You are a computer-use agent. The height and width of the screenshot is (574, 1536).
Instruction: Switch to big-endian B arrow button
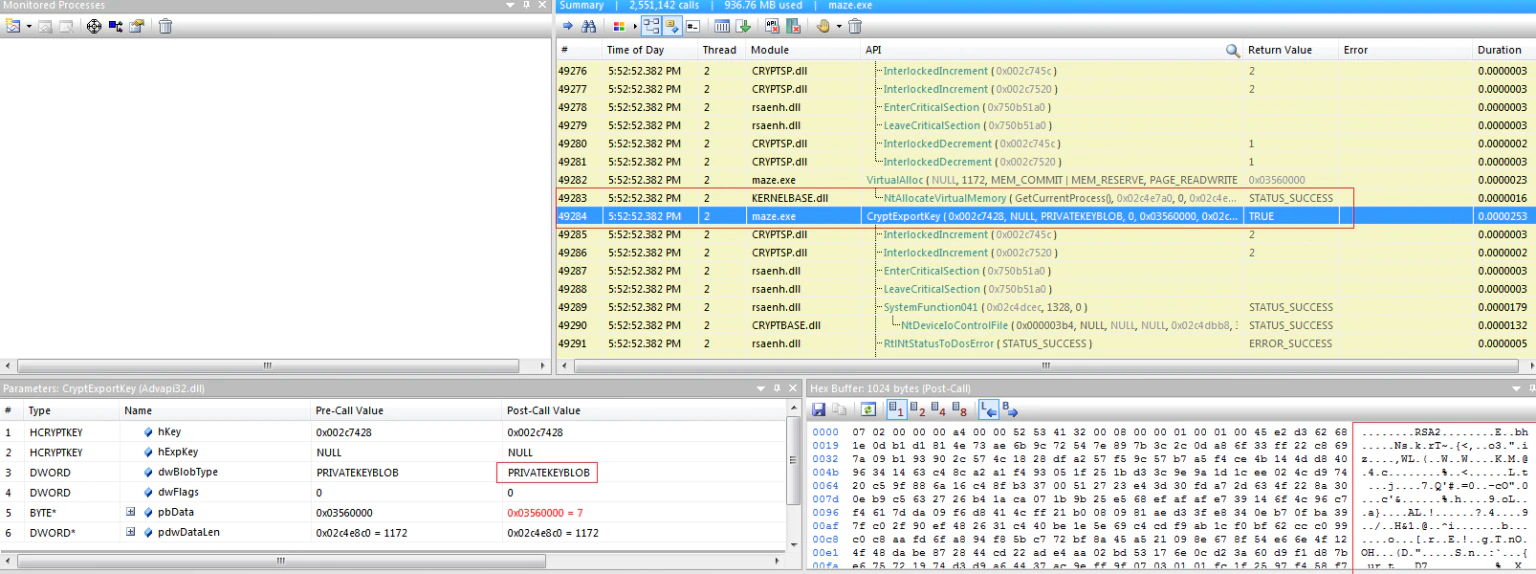[1009, 410]
